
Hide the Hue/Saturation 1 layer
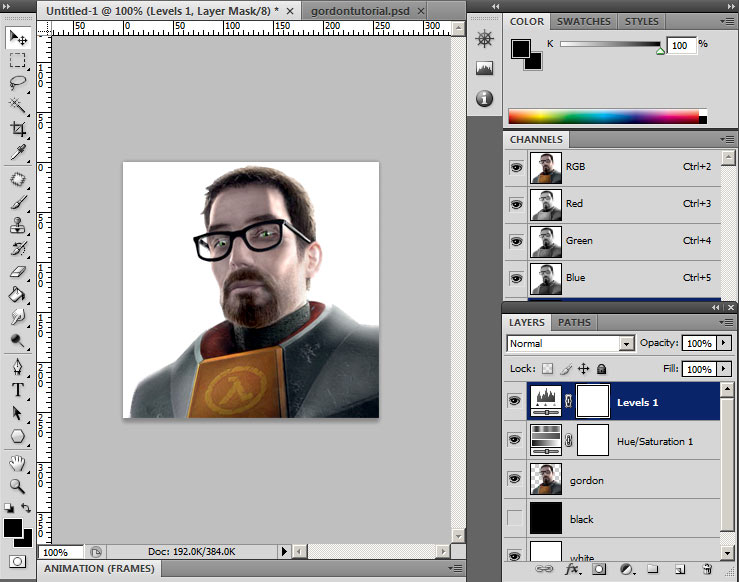coord(515,440)
